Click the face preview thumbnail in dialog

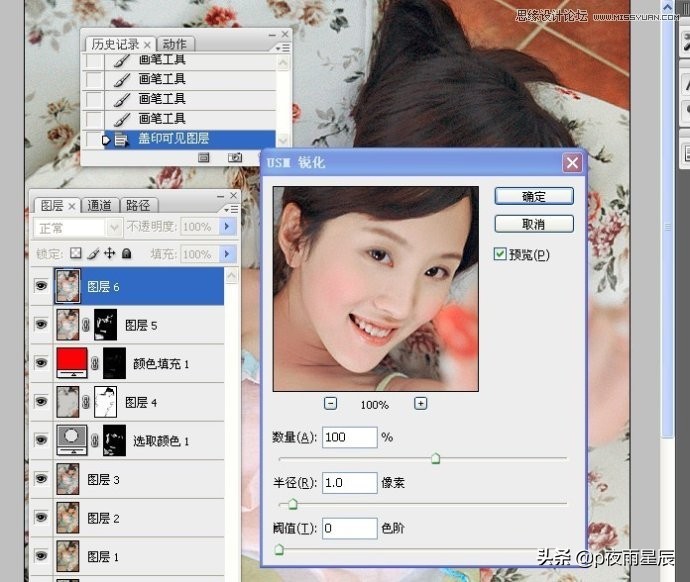point(375,289)
